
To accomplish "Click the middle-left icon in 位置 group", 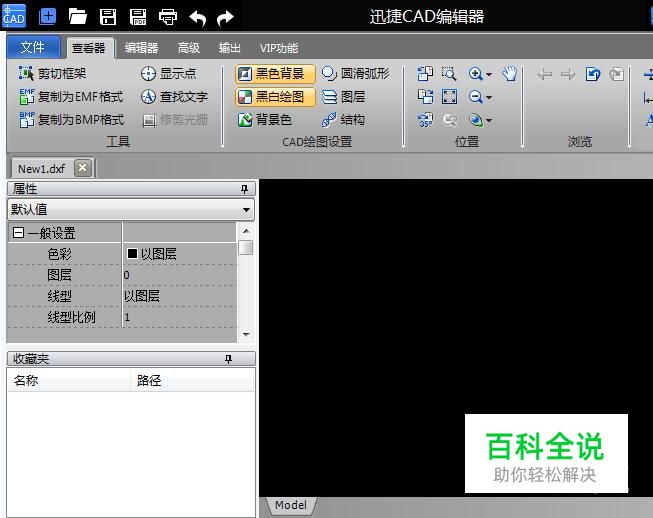I will click(x=425, y=97).
